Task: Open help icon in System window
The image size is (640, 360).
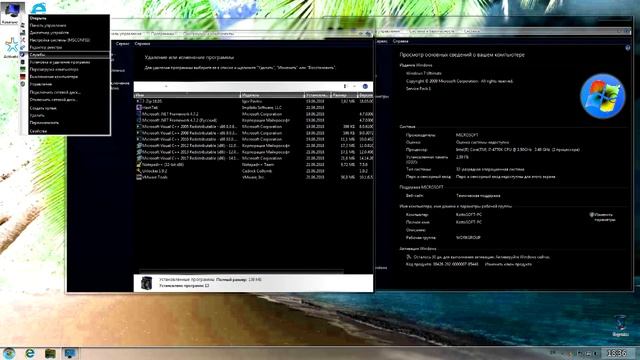Action: pyautogui.click(x=628, y=48)
